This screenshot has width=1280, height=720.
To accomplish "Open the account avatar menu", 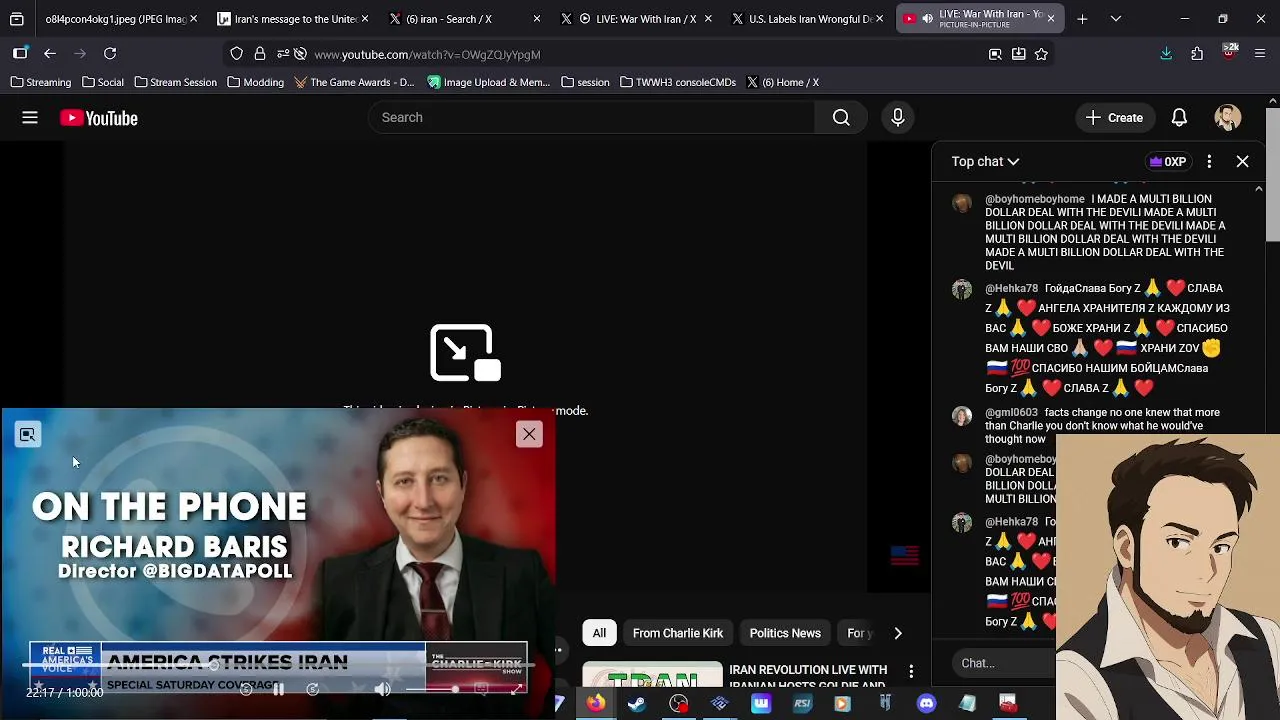I will pyautogui.click(x=1228, y=118).
